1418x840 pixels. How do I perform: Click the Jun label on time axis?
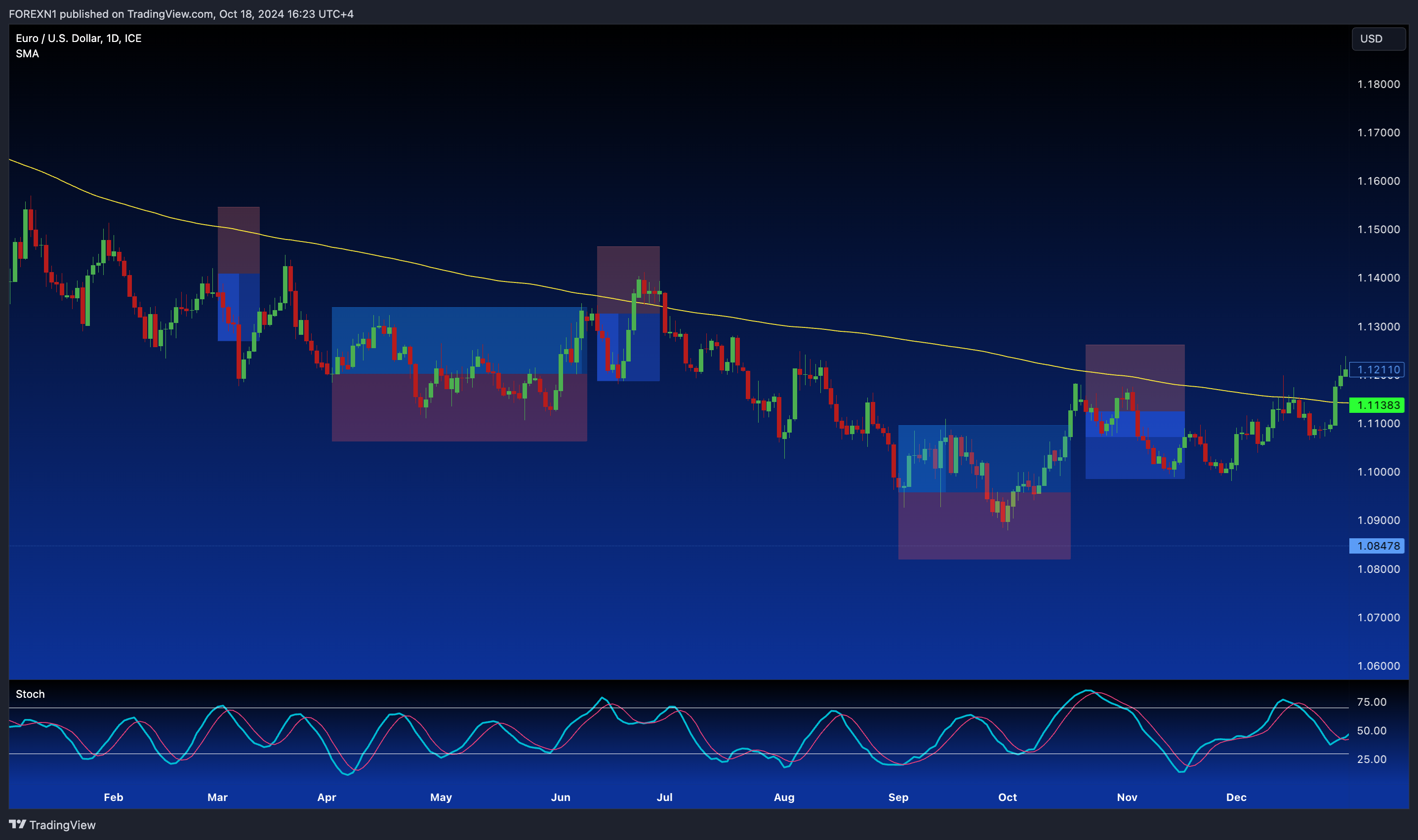point(561,797)
